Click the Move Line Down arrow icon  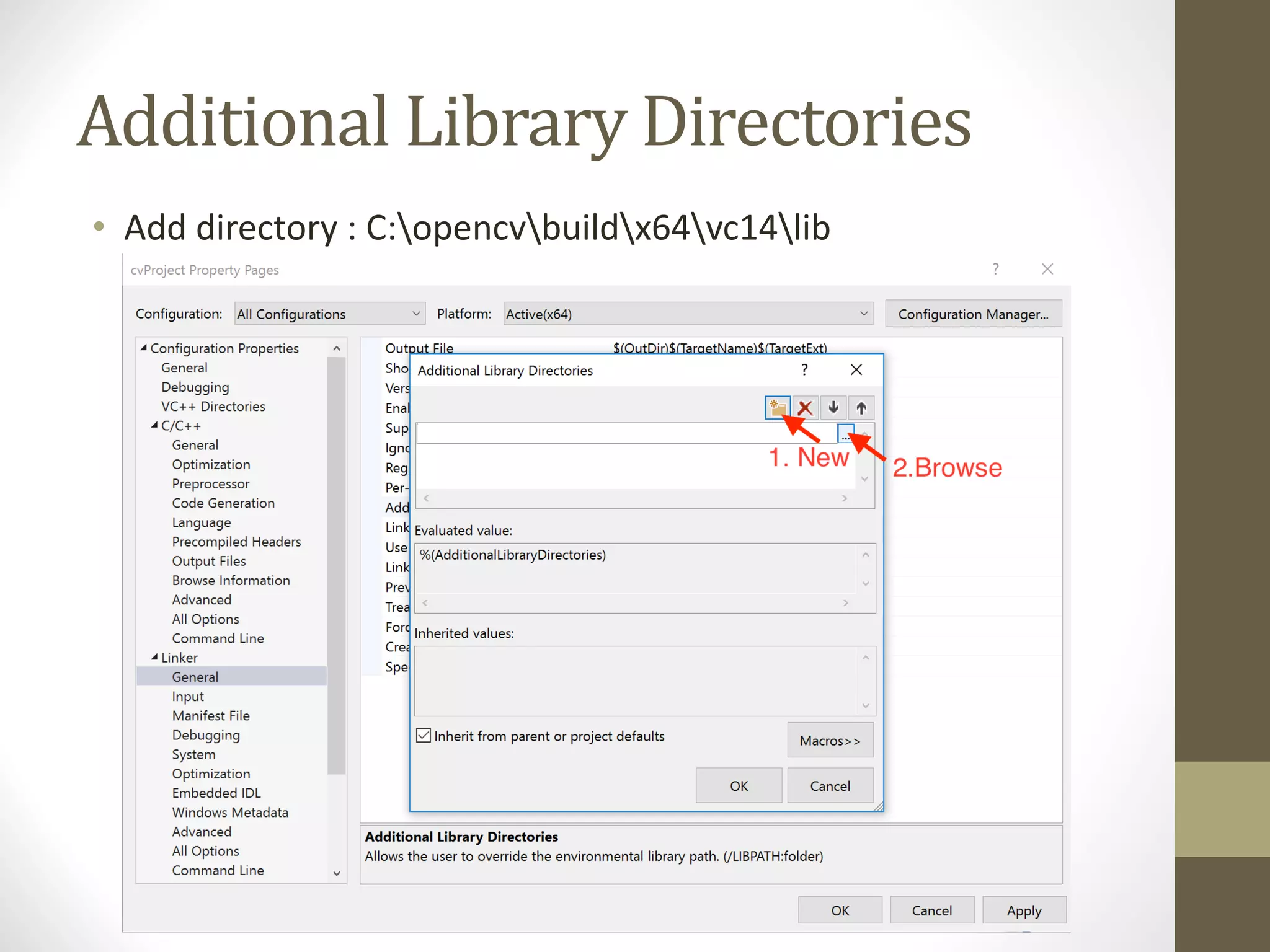[833, 408]
